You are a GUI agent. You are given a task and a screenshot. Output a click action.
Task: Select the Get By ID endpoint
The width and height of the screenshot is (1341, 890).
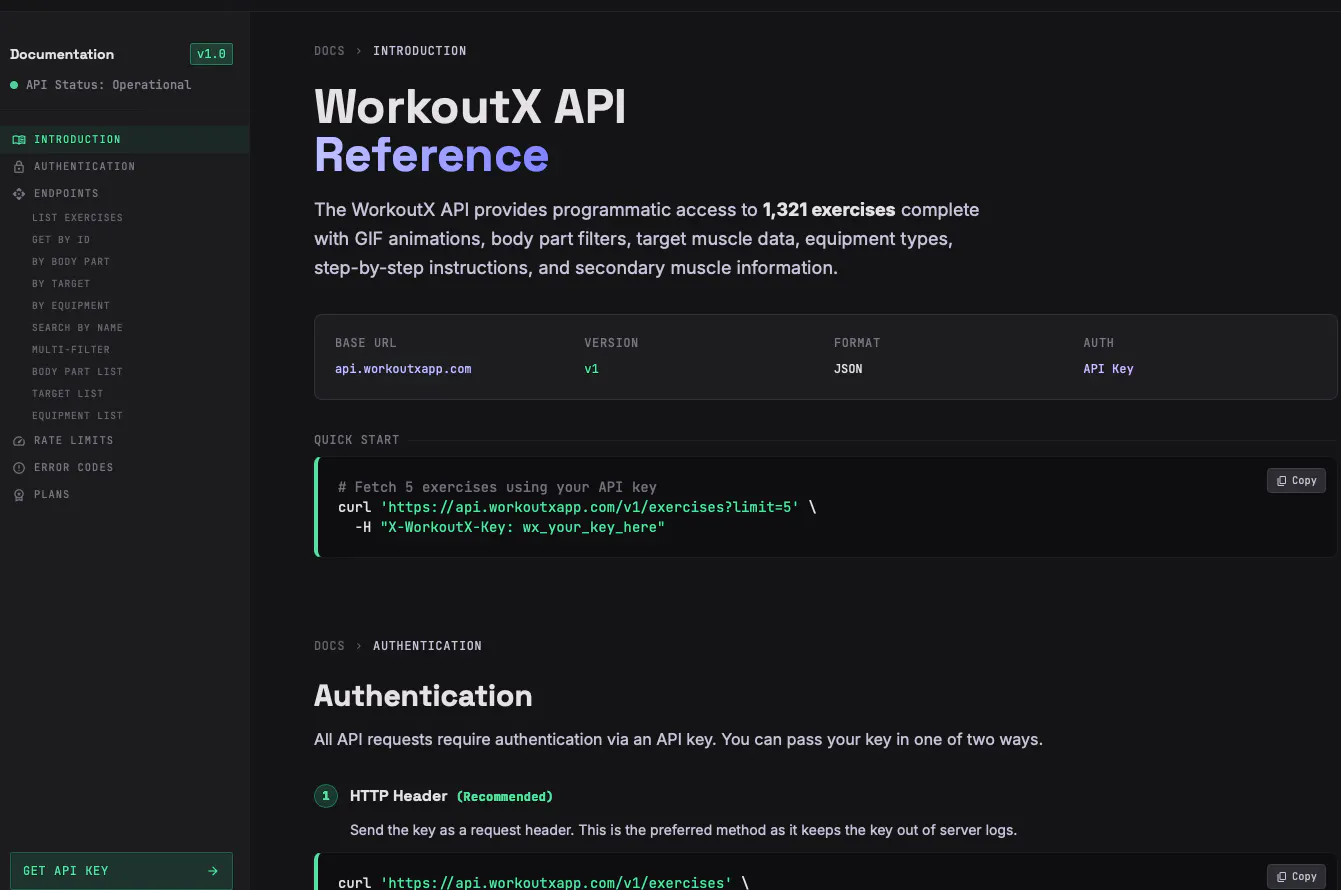click(x=61, y=240)
